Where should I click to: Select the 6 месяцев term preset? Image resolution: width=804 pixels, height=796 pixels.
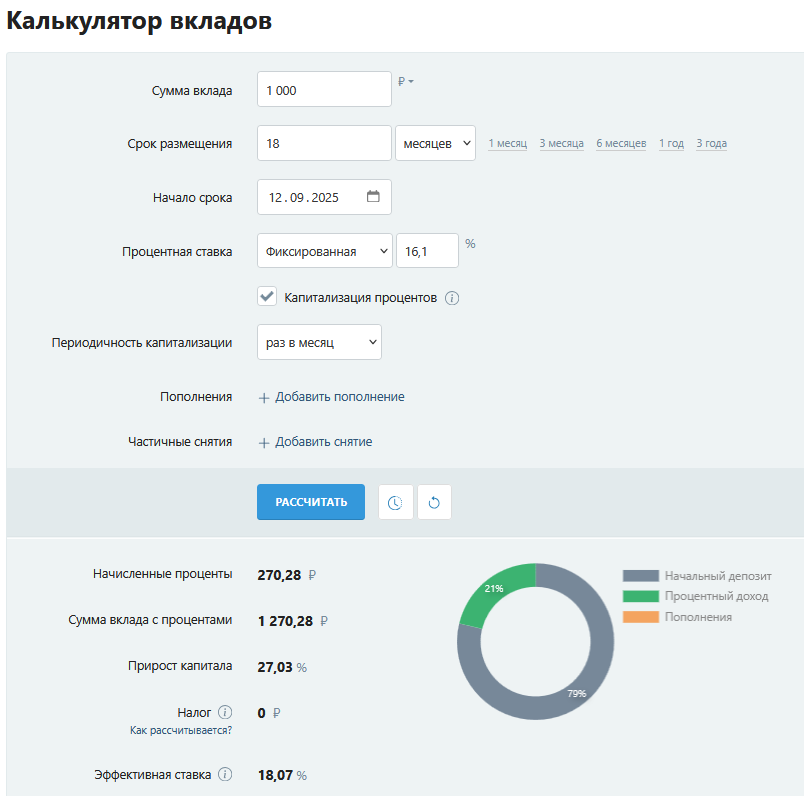620,143
